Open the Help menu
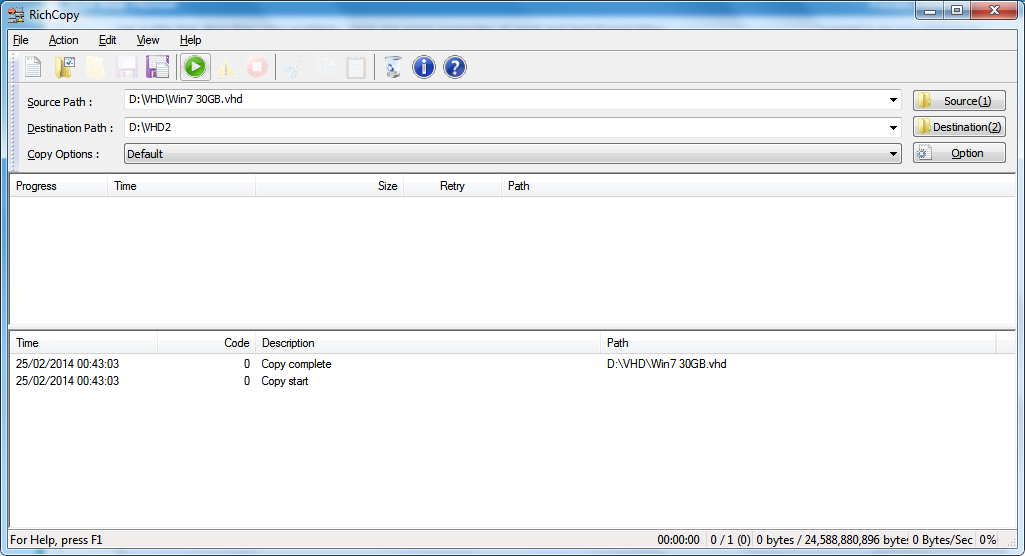This screenshot has width=1025, height=556. [x=190, y=40]
